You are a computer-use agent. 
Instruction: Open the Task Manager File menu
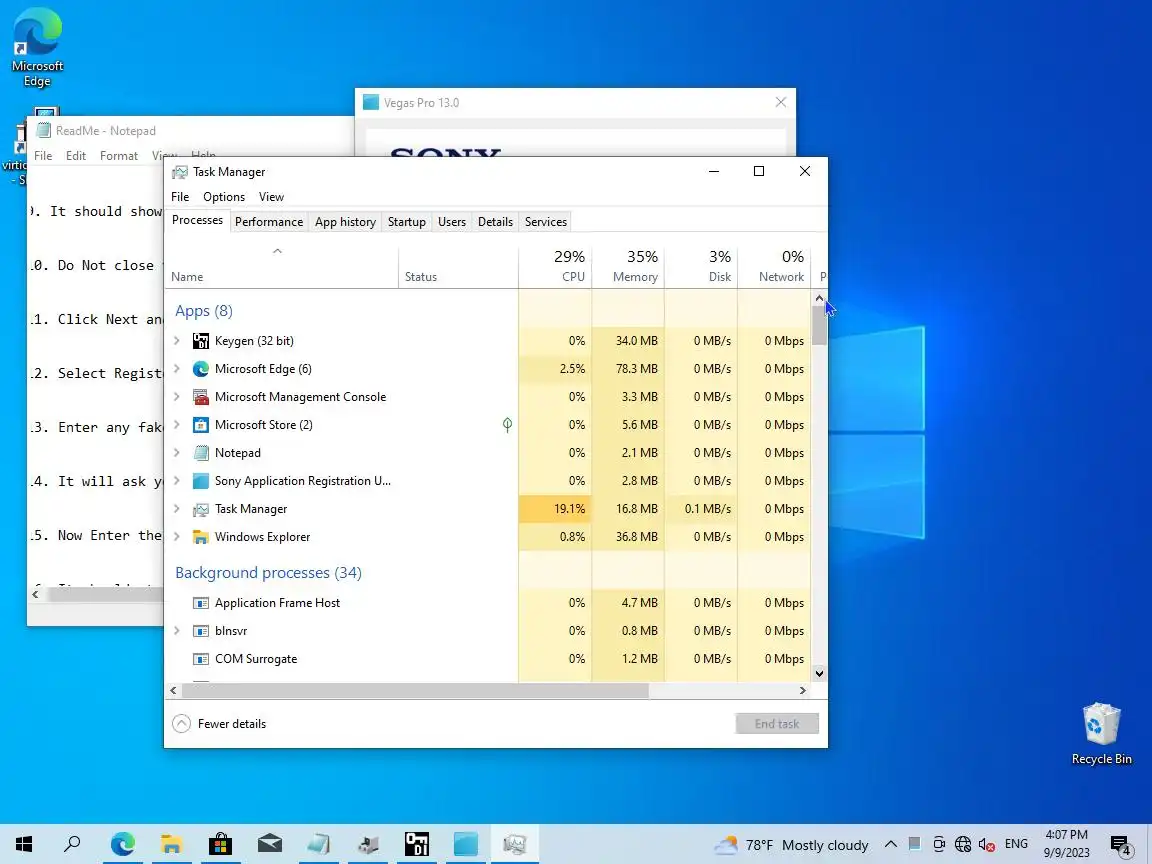click(180, 197)
